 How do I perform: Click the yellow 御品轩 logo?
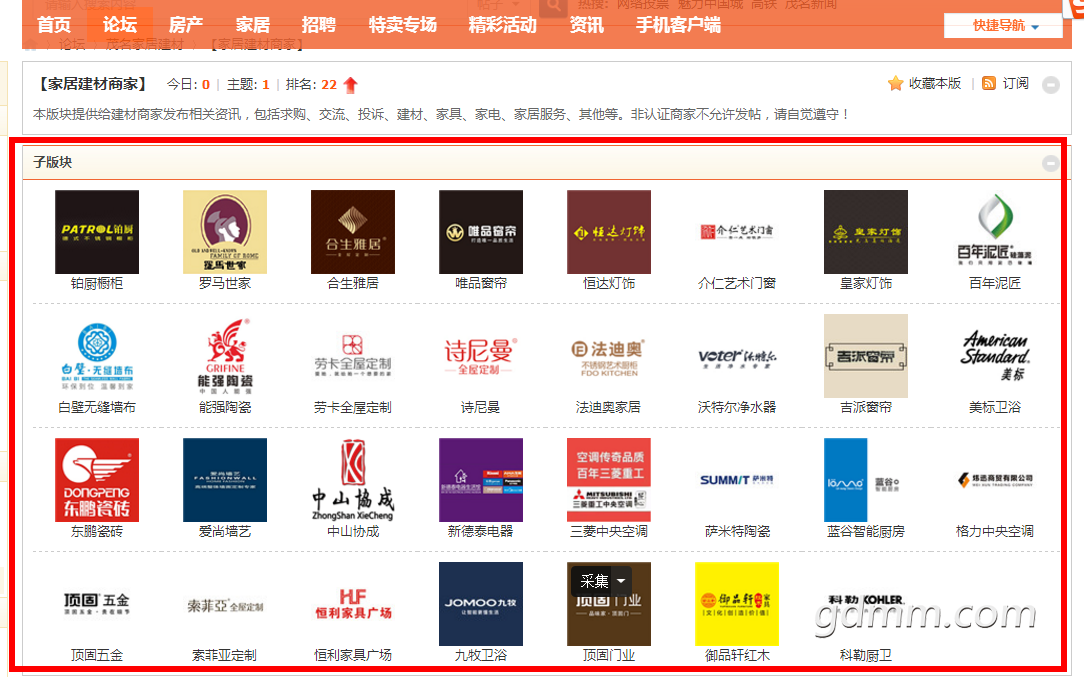[x=737, y=604]
